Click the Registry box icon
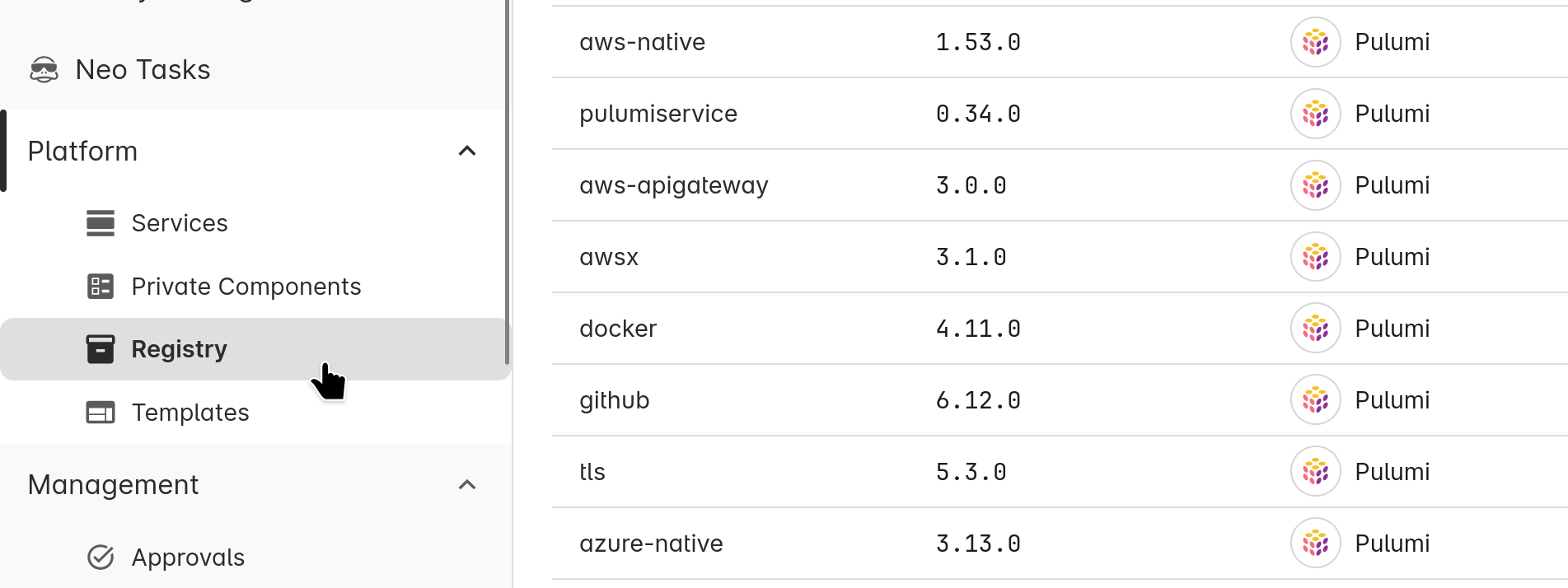The image size is (1568, 588). [100, 348]
